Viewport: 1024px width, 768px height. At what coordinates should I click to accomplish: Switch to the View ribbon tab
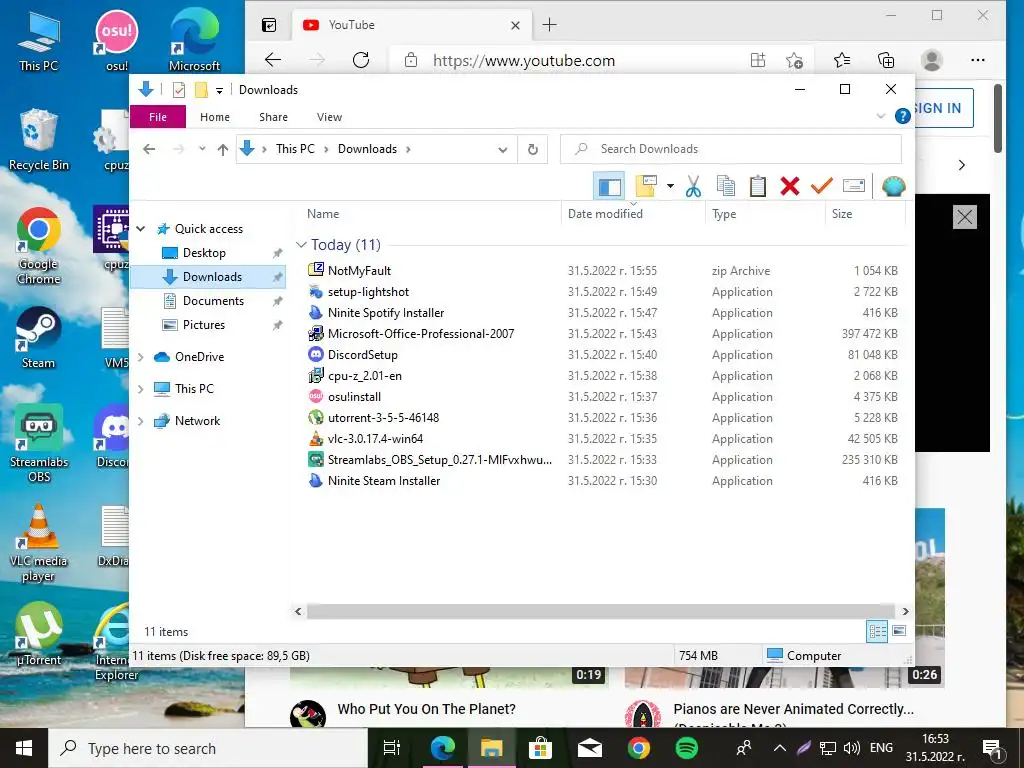(x=329, y=117)
